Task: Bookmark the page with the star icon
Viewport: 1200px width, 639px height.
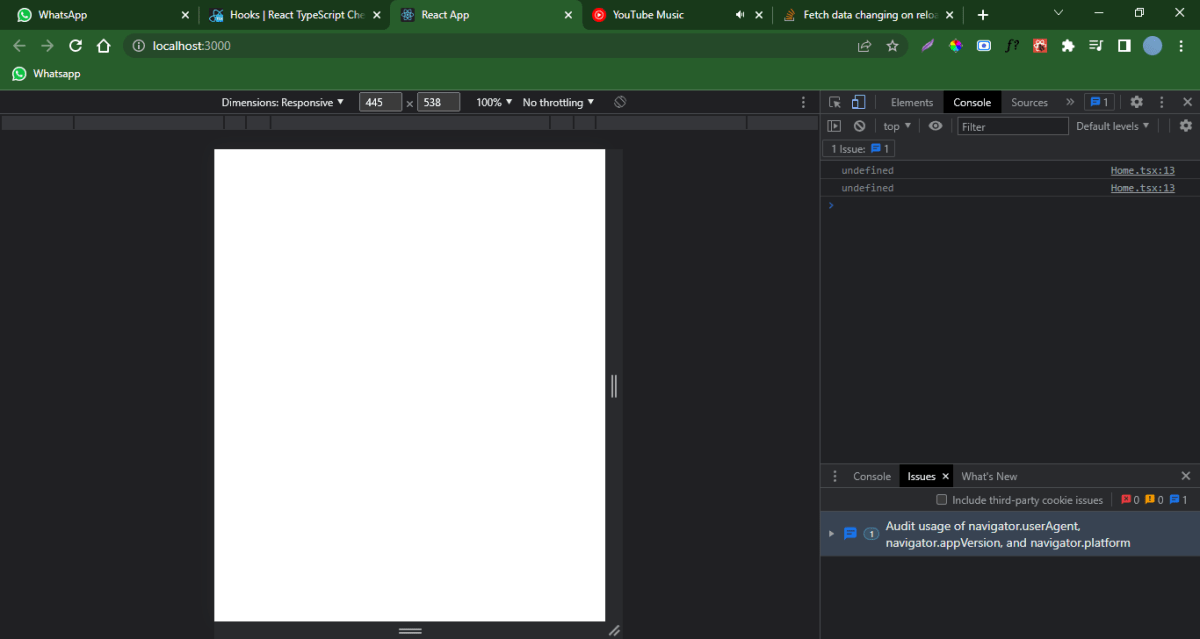Action: click(892, 45)
